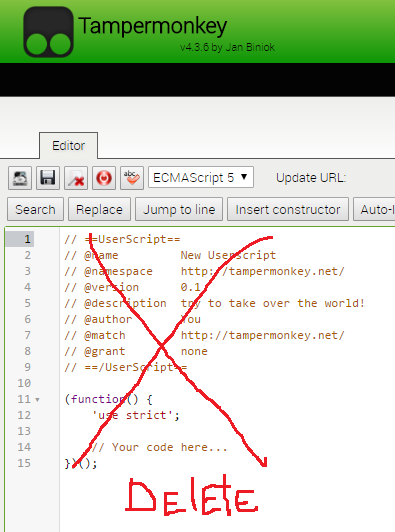Click the @match "http://tampermonkey.net/" value
This screenshot has width=395, height=532.
point(263,335)
